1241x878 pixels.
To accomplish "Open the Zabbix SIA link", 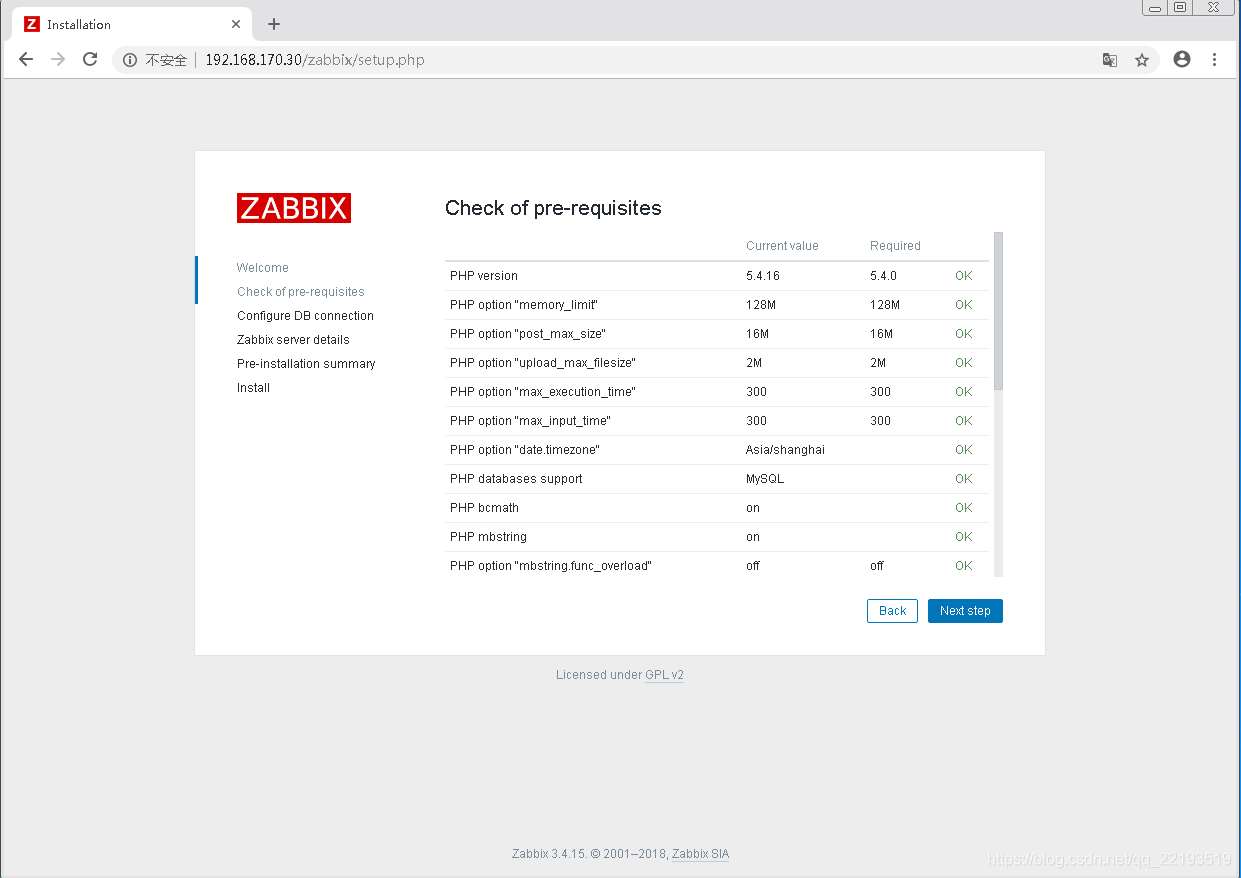I will click(x=700, y=854).
